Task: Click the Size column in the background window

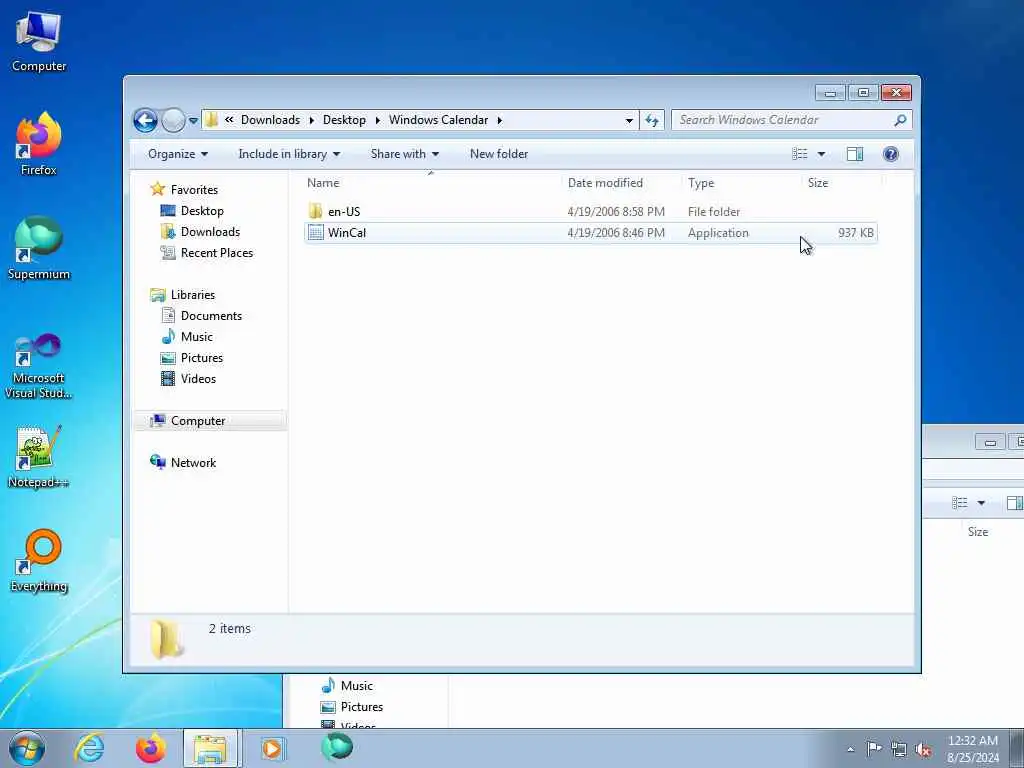Action: point(978,532)
